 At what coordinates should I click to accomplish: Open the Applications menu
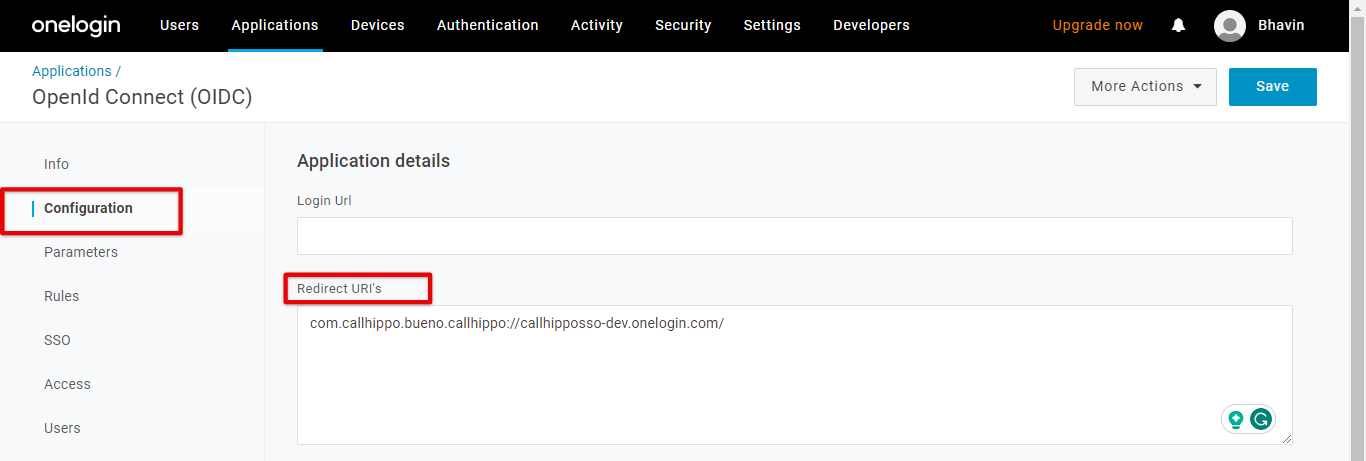point(275,25)
